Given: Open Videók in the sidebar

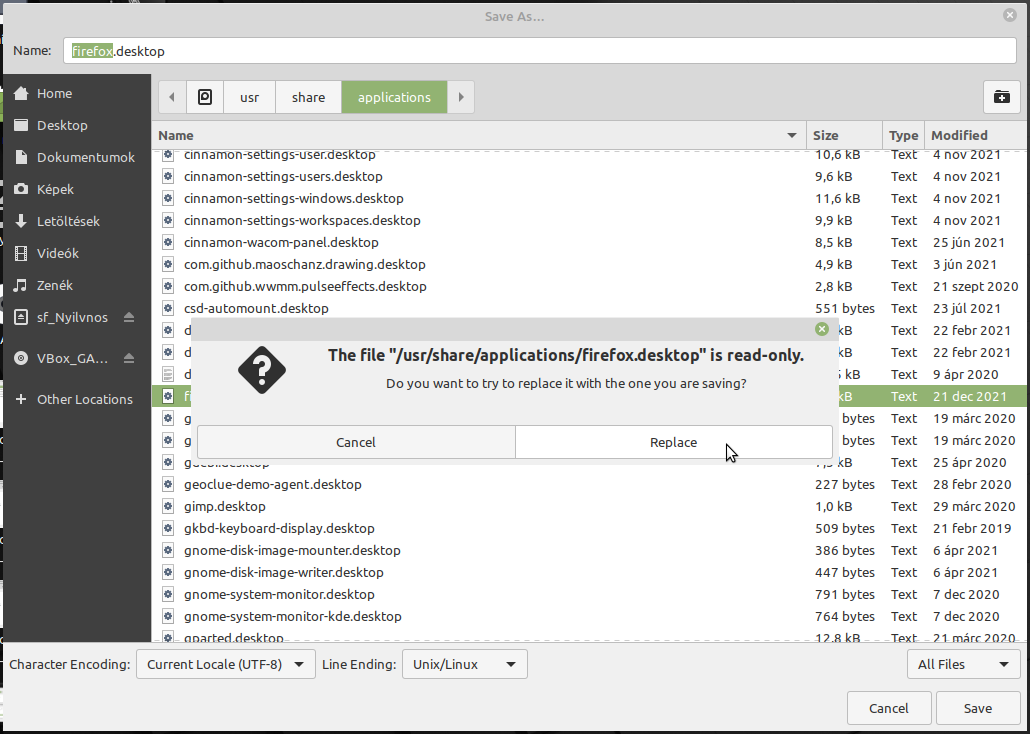Looking at the screenshot, I should click(x=77, y=253).
